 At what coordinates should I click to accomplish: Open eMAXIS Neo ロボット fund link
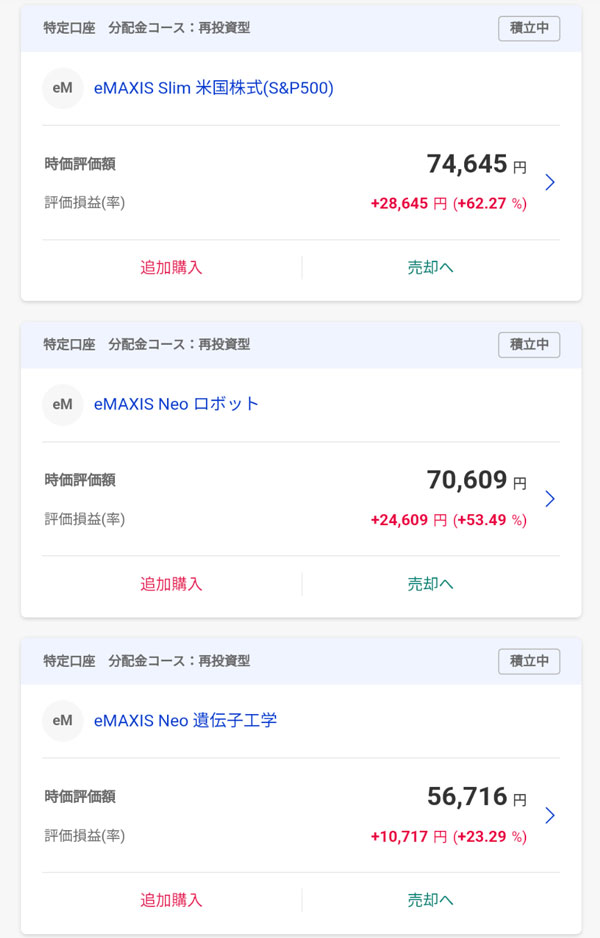tap(176, 404)
